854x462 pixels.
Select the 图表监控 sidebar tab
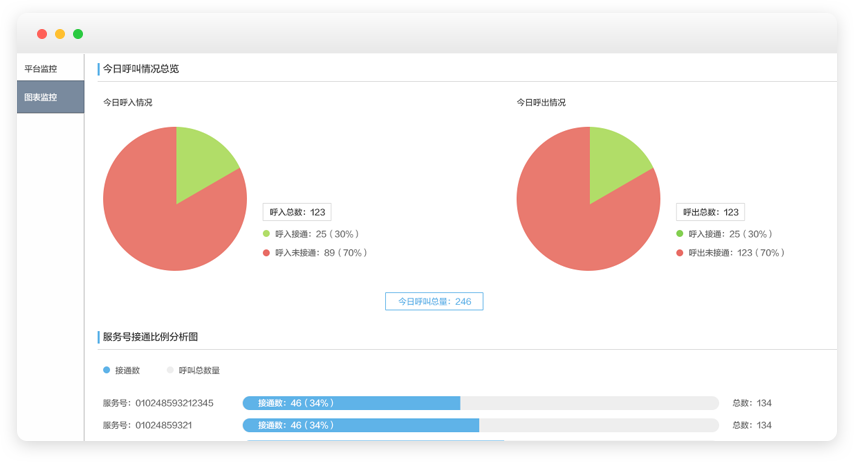pos(41,97)
